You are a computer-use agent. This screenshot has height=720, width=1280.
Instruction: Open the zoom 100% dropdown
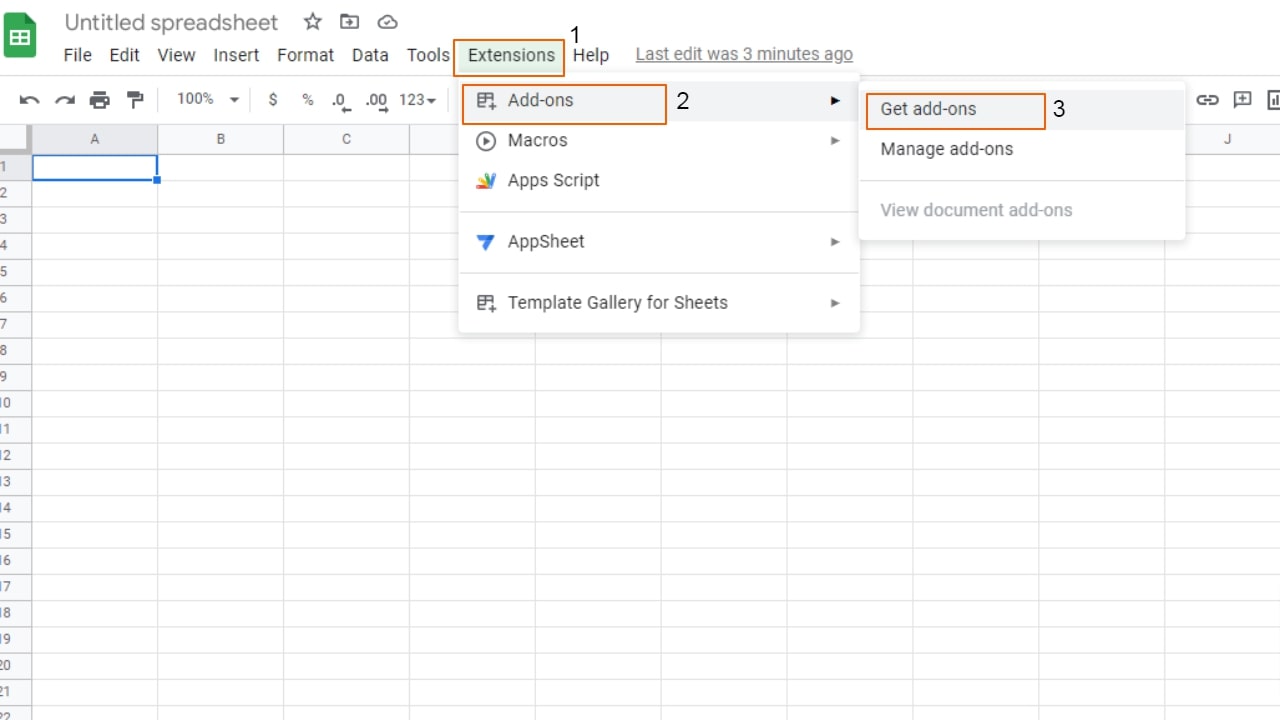(x=208, y=99)
